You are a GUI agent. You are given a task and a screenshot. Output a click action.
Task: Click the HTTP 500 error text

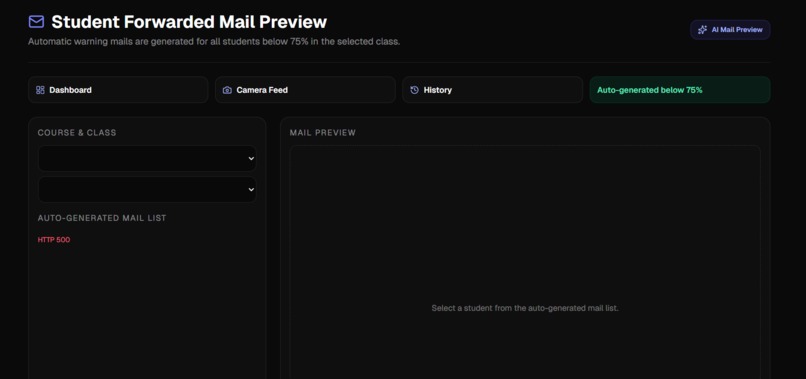pos(54,240)
